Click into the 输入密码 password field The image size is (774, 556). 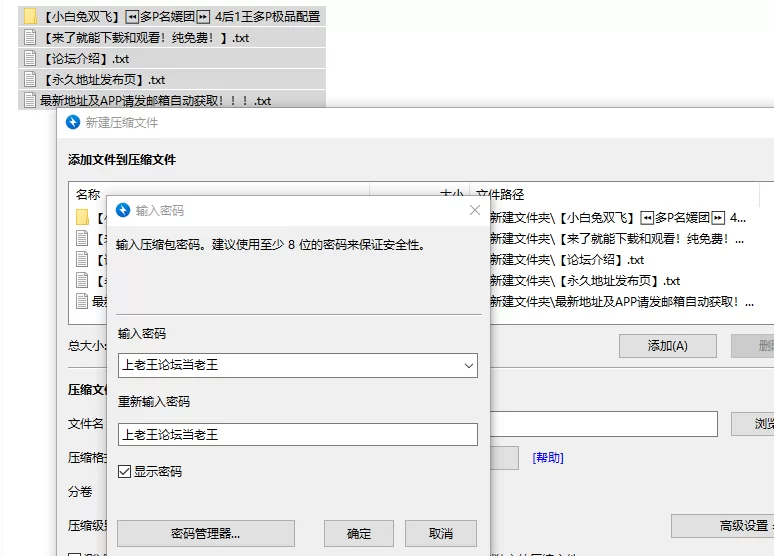point(298,365)
